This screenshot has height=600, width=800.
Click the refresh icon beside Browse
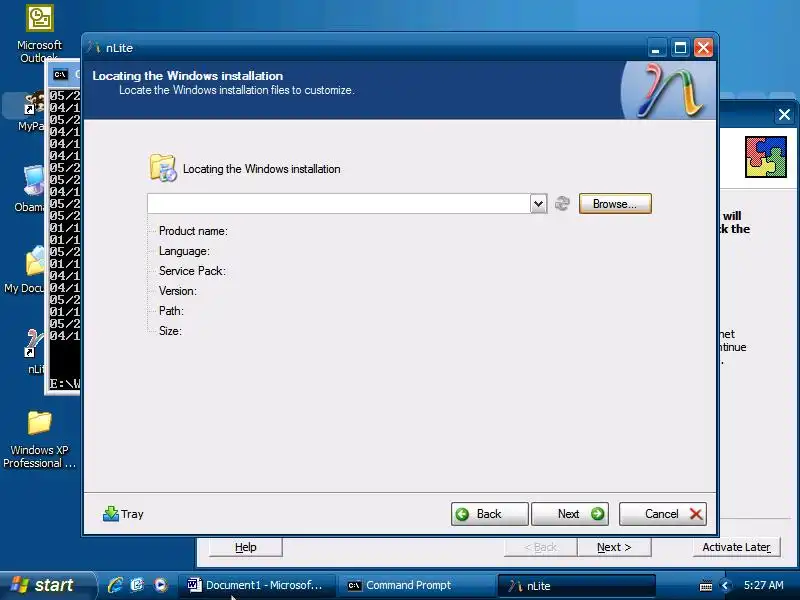pos(562,204)
